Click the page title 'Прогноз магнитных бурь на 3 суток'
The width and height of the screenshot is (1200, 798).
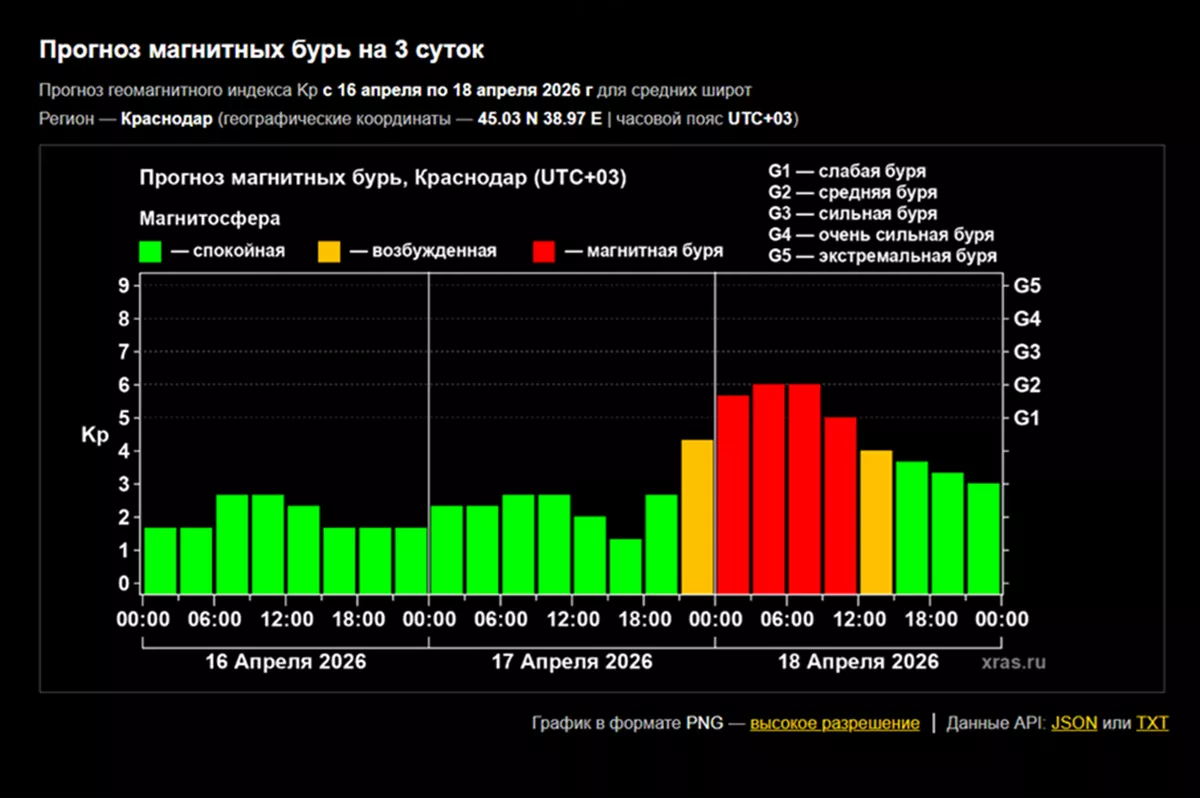click(x=261, y=47)
